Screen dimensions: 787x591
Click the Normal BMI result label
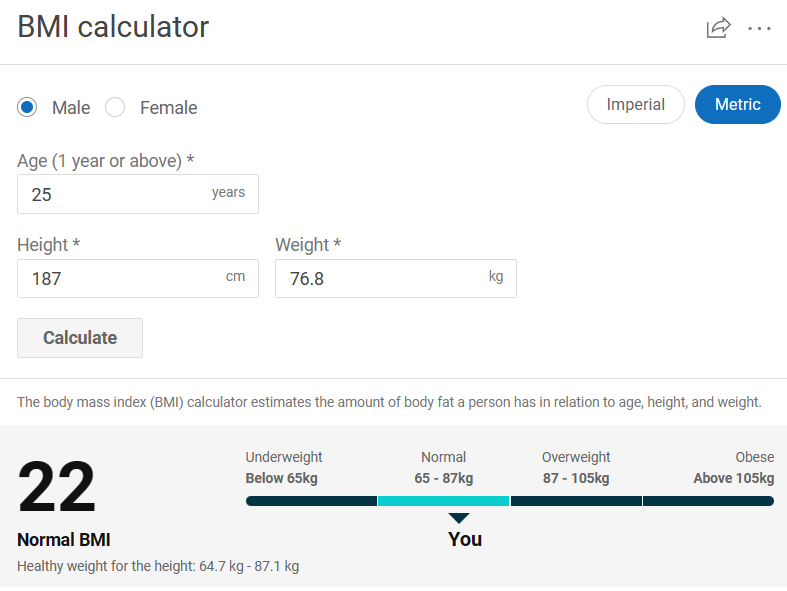[x=63, y=540]
